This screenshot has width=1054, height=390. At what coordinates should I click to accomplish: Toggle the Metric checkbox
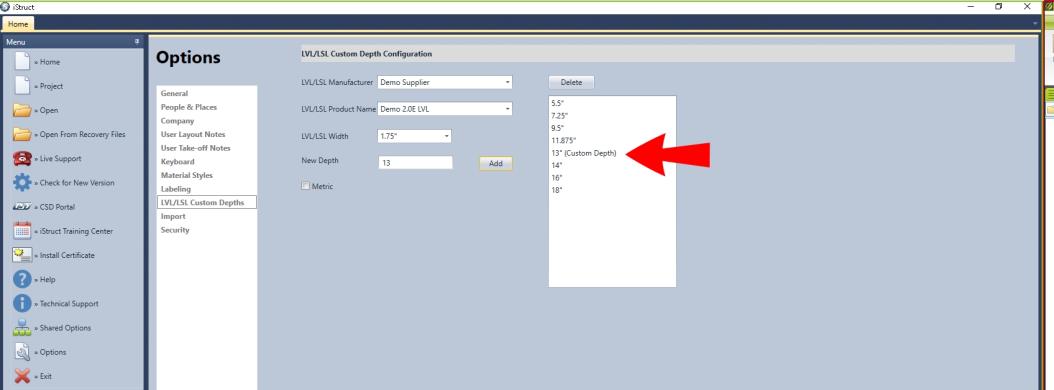coord(305,186)
